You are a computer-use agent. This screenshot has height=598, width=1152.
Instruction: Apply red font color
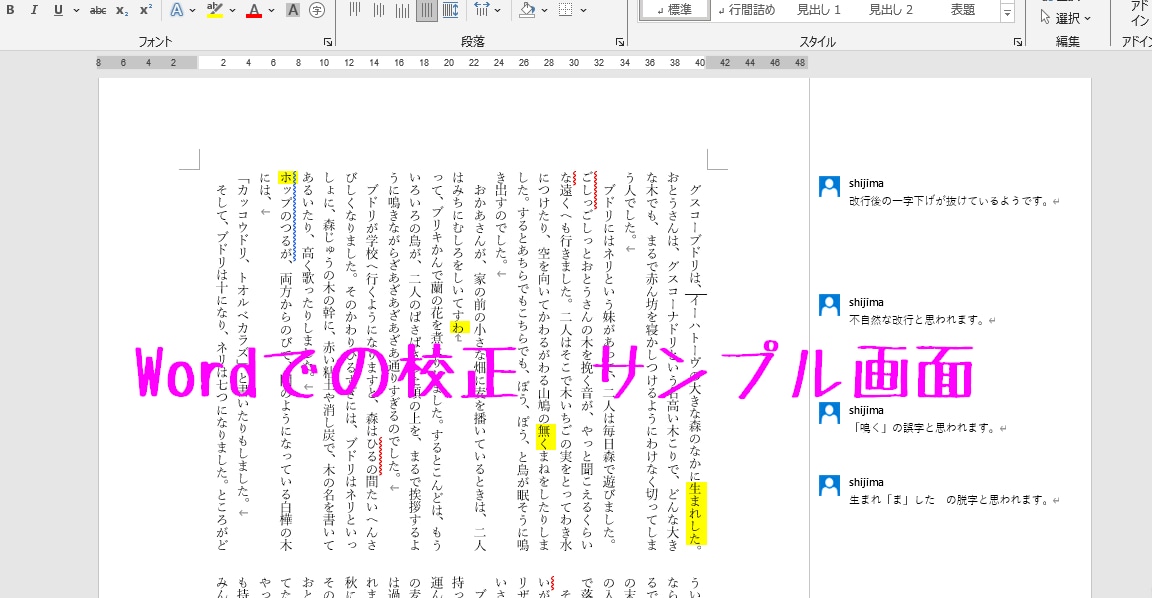254,10
